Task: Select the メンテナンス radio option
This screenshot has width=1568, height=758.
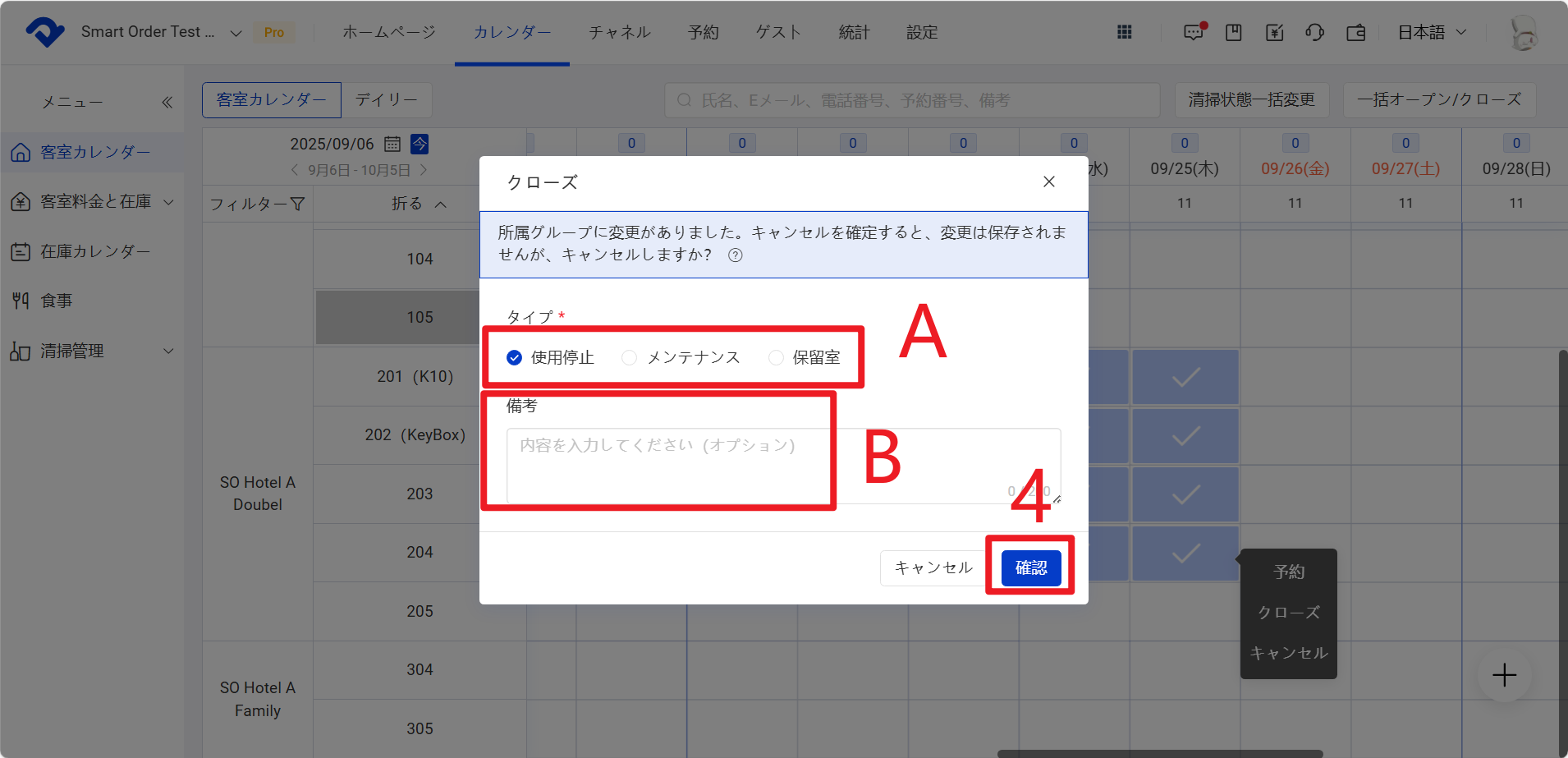Action: pos(630,358)
